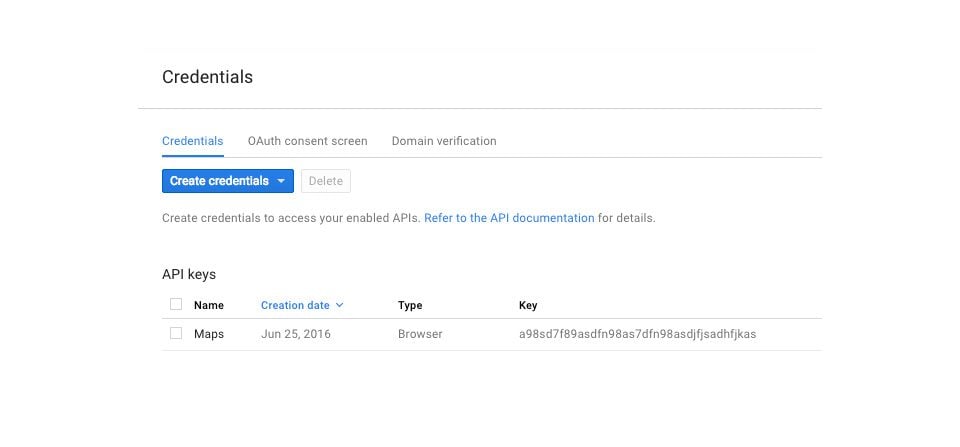Sort by the Name column header
This screenshot has width=960, height=447.
(208, 305)
